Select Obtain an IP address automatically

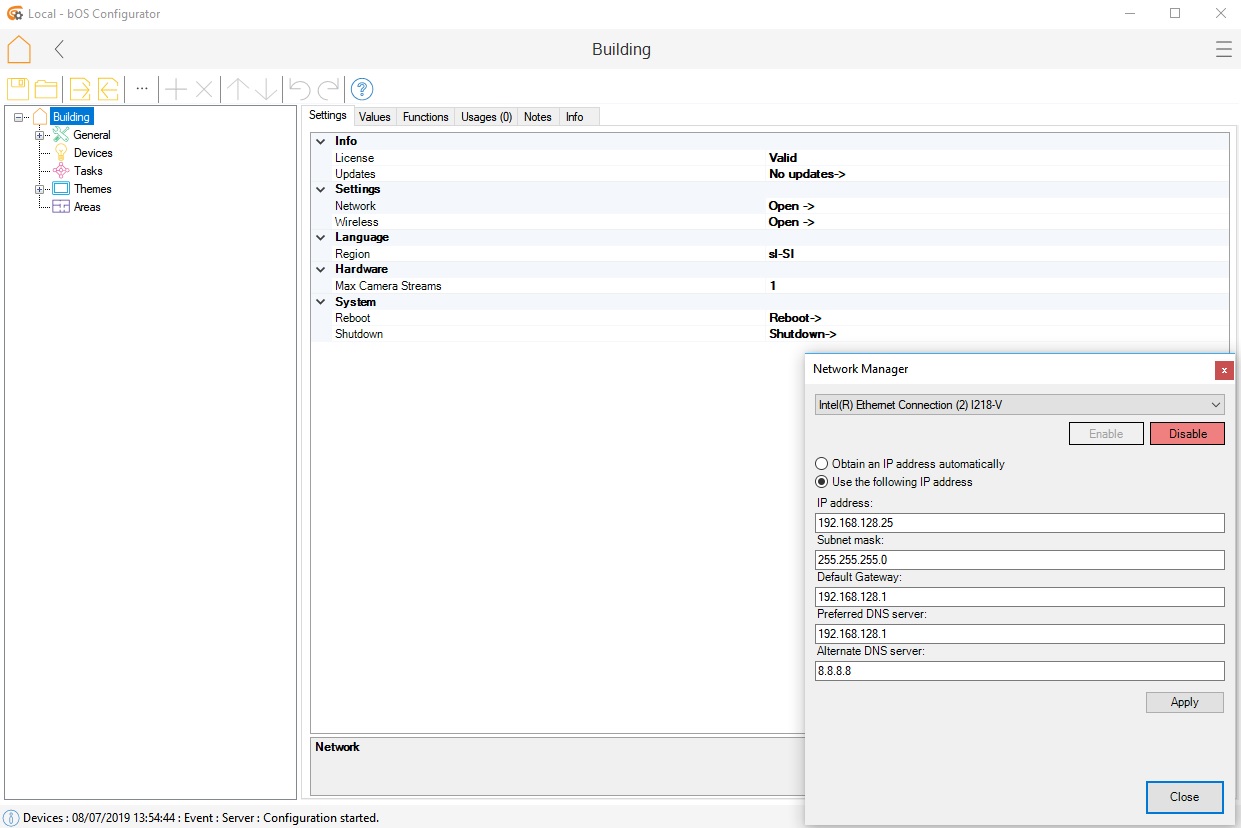(822, 464)
